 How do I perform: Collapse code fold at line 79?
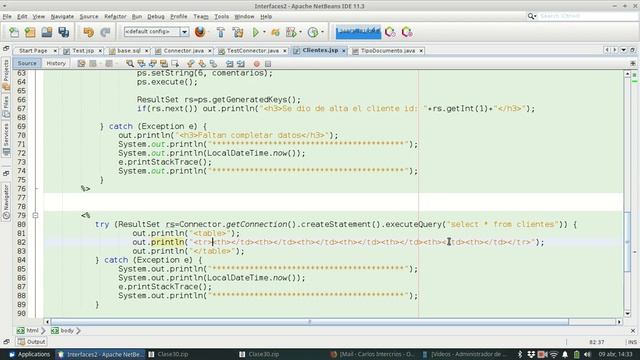tap(36, 215)
